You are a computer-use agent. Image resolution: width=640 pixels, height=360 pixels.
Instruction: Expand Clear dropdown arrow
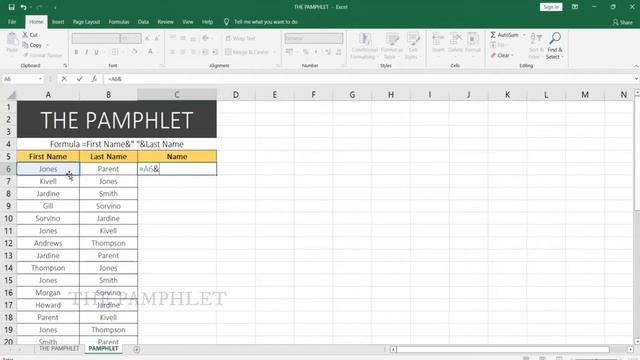(x=512, y=55)
